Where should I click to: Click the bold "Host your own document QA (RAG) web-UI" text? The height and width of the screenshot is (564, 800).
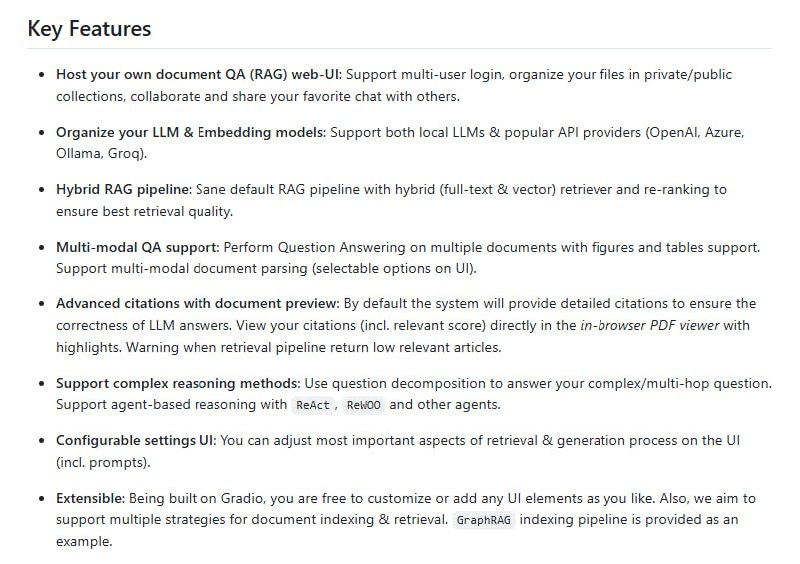pos(198,75)
